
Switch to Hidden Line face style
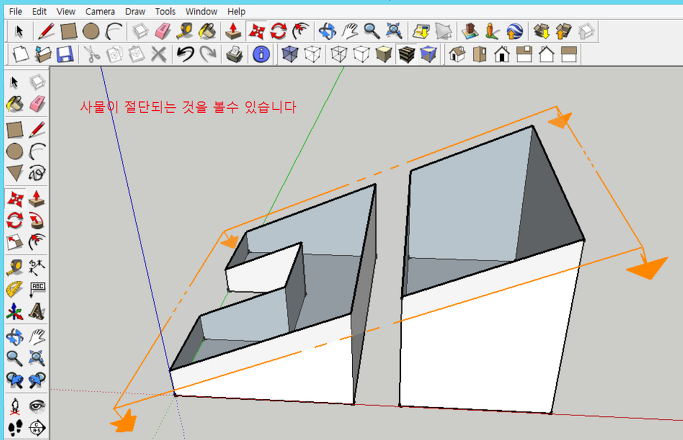pyautogui.click(x=361, y=54)
